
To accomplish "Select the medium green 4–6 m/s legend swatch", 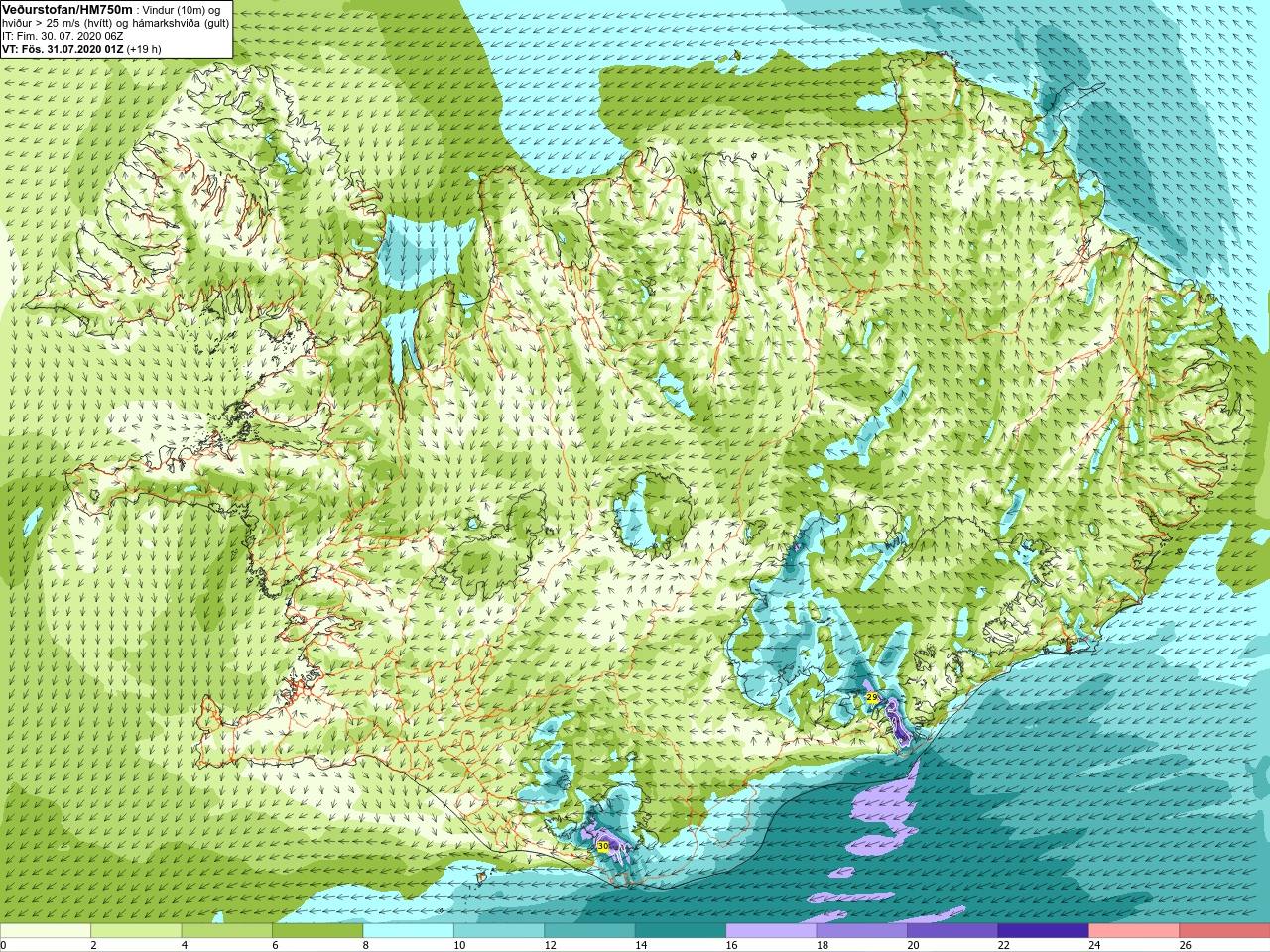I will (227, 931).
